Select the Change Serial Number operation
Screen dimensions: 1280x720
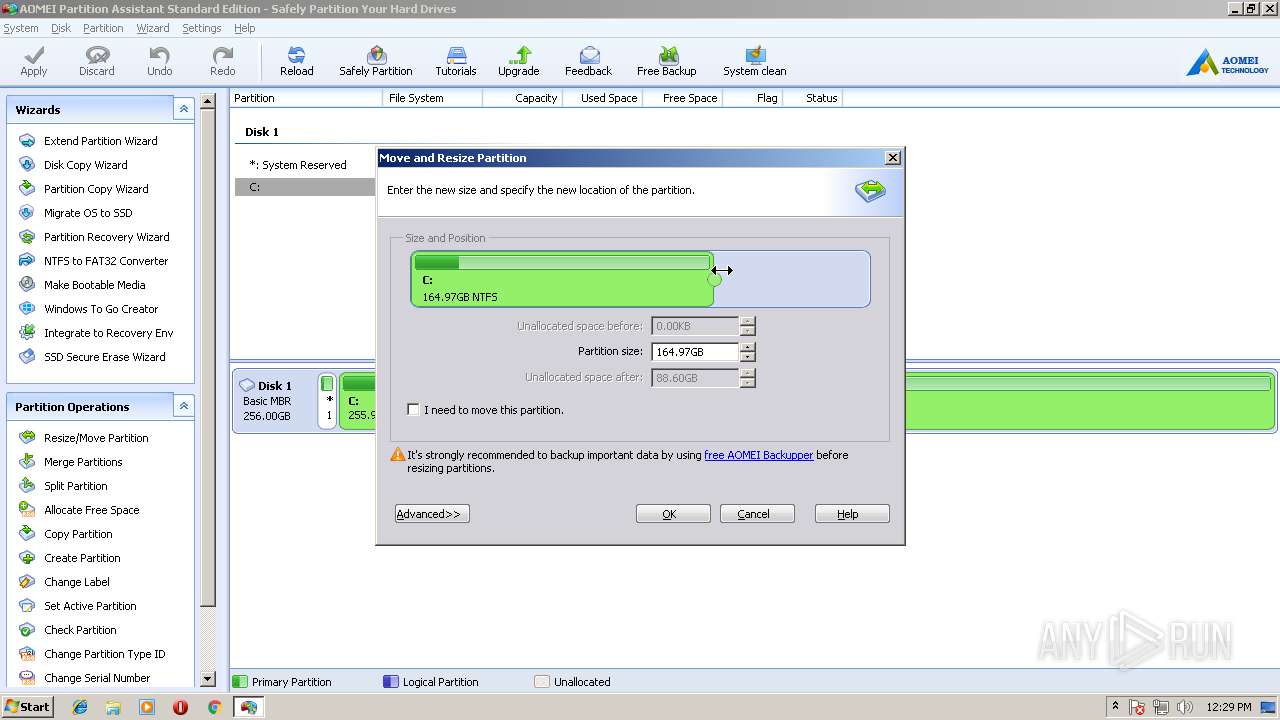tap(97, 678)
